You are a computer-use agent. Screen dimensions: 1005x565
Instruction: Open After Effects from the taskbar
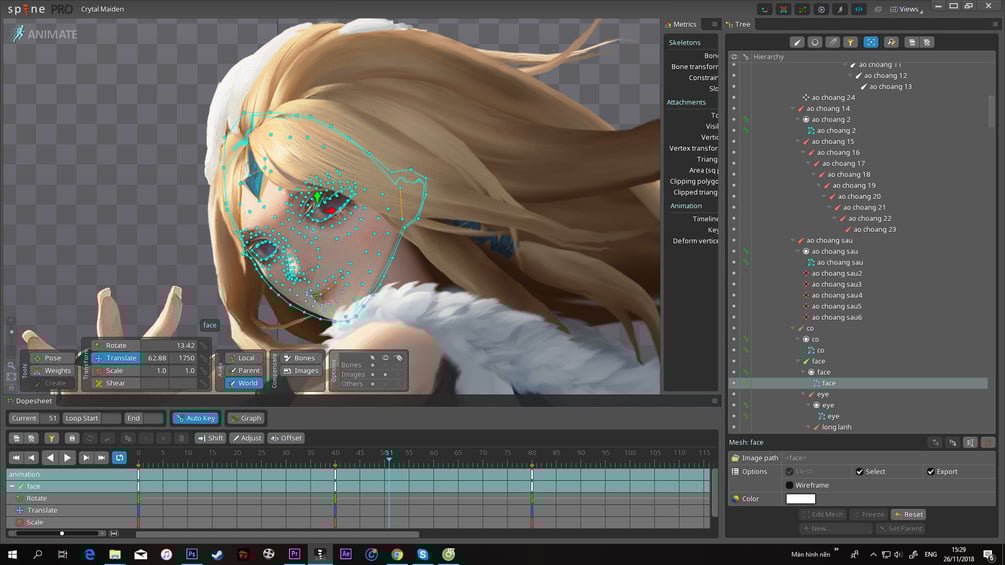[345, 554]
